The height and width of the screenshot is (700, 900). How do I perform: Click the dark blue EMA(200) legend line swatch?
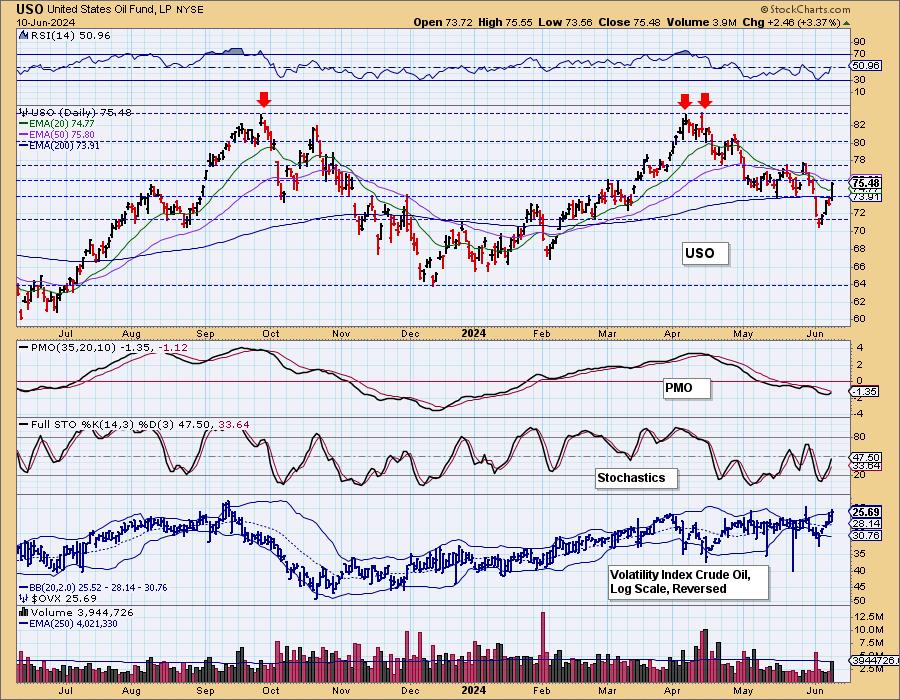[24, 145]
